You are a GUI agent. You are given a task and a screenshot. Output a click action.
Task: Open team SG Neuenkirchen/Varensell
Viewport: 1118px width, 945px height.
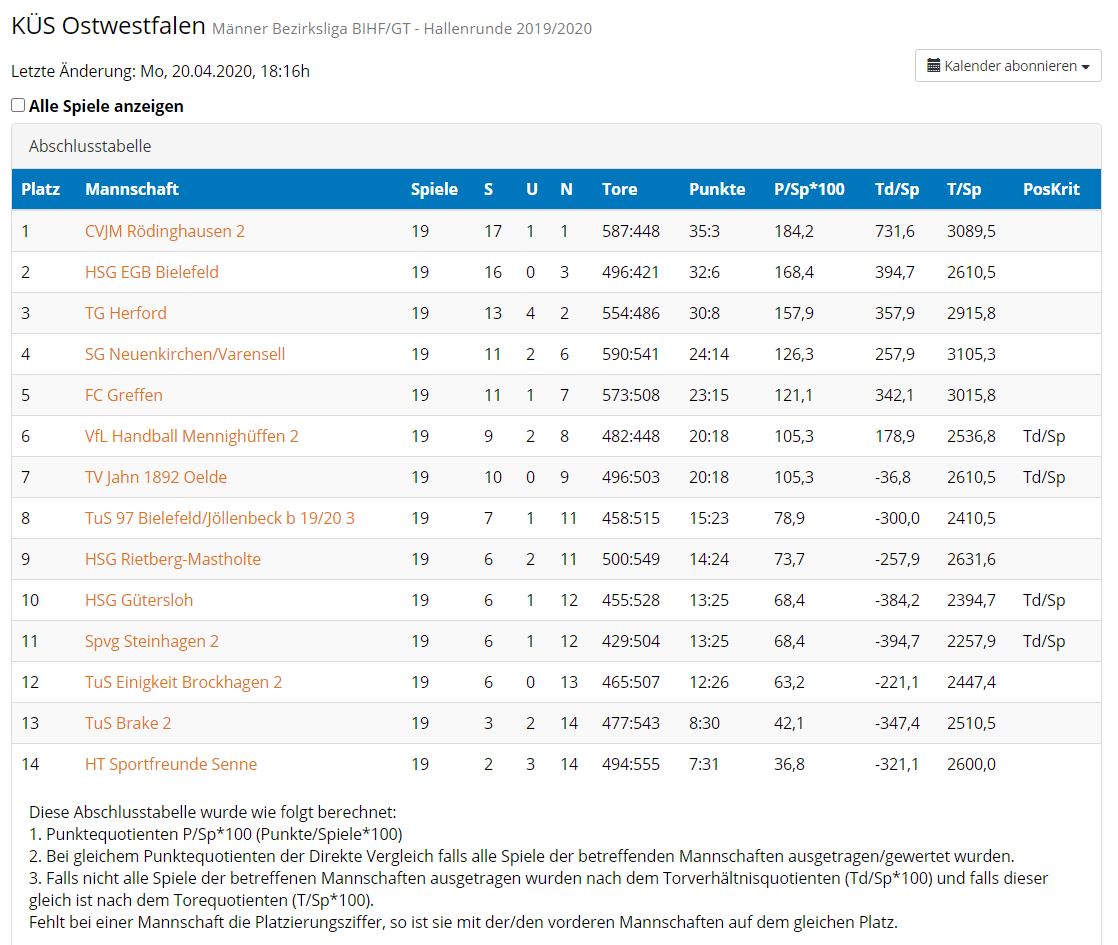click(x=185, y=354)
